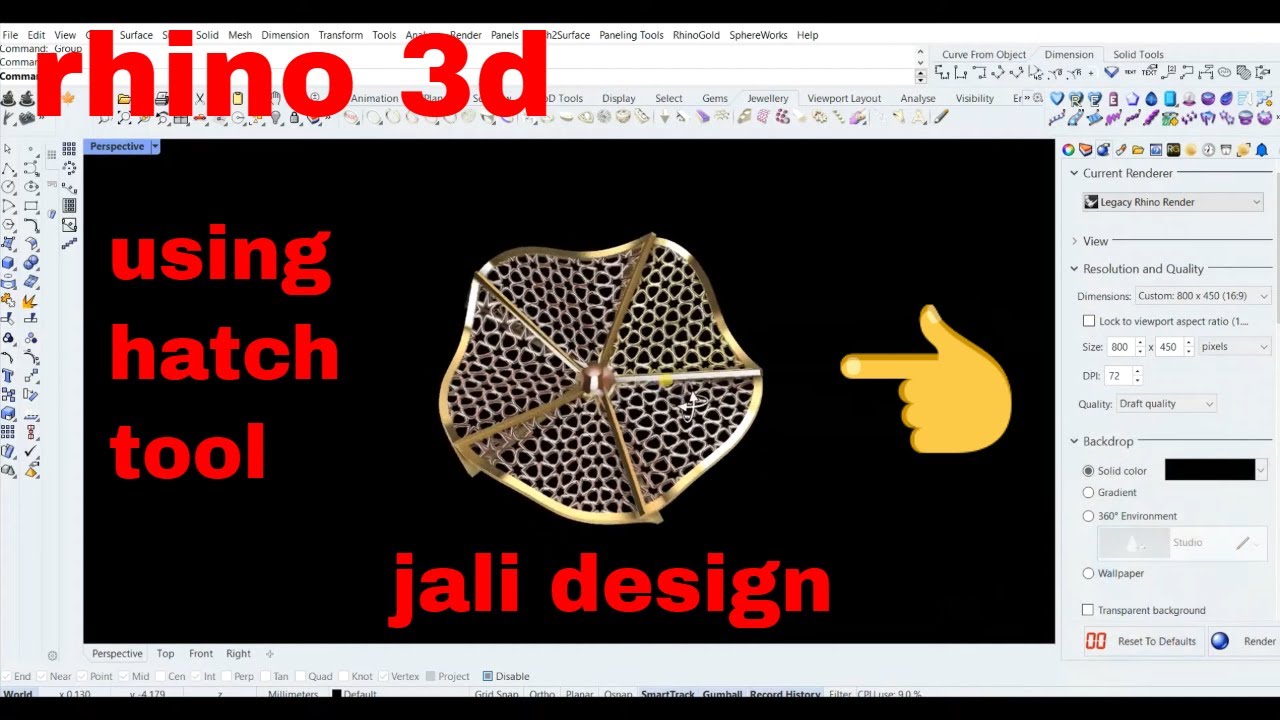Open the solid color swatch dropdown arrow
The width and height of the screenshot is (1280, 720).
point(1261,470)
